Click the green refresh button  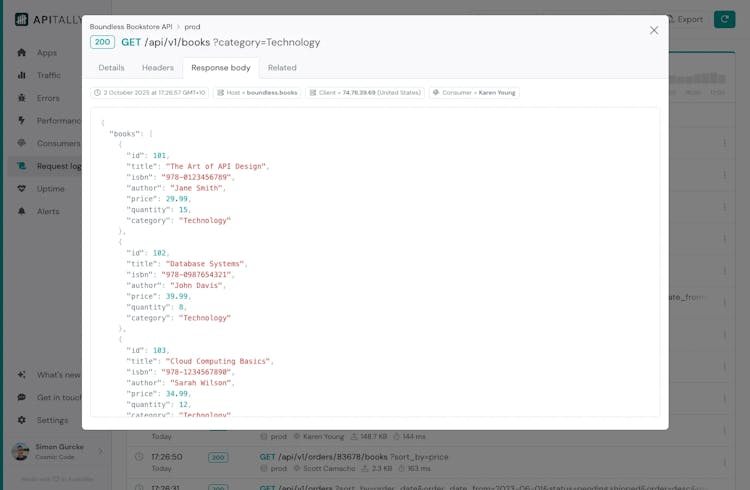coord(724,19)
